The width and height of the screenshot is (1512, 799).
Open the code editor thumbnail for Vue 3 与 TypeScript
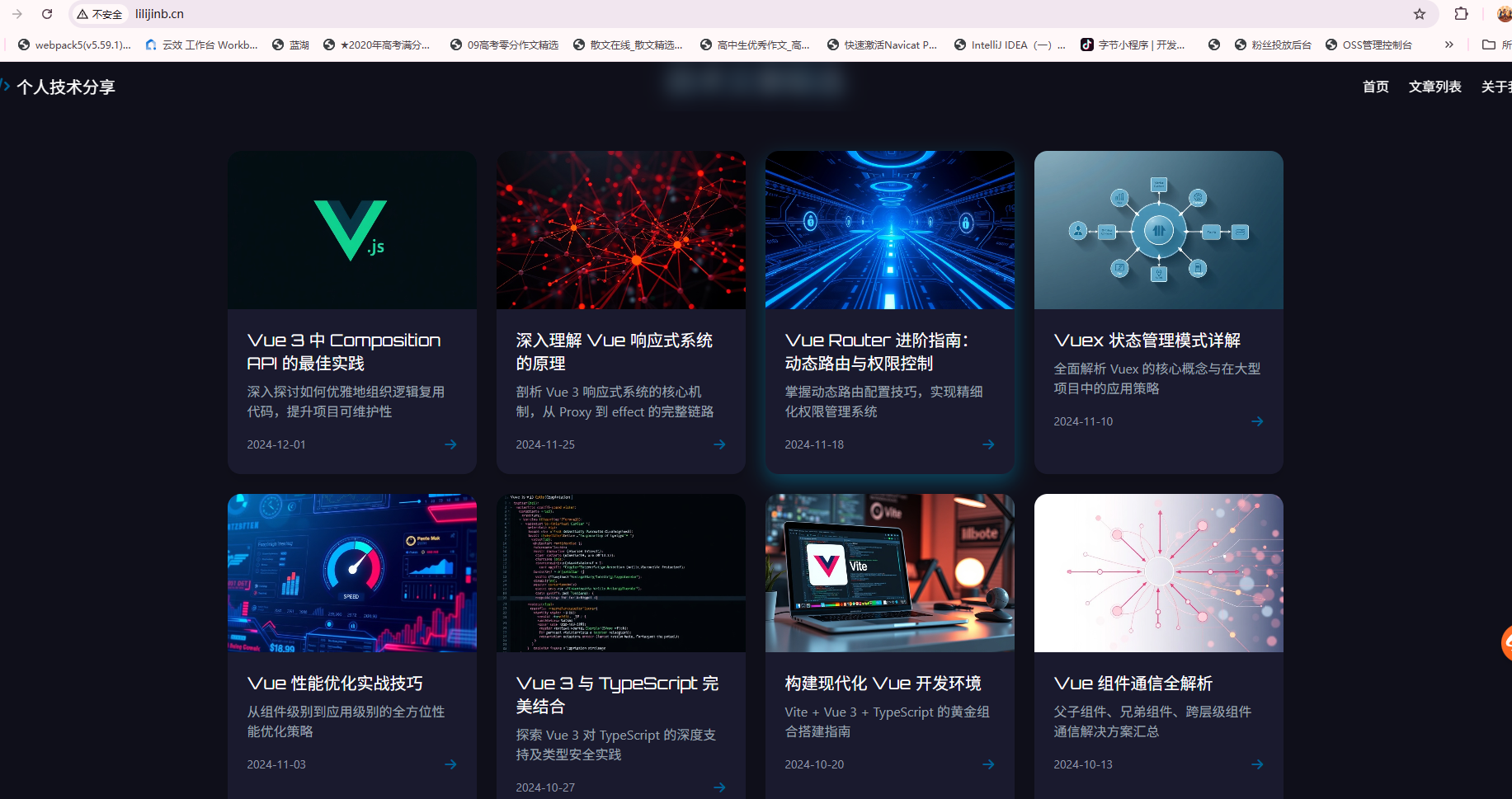[x=621, y=573]
